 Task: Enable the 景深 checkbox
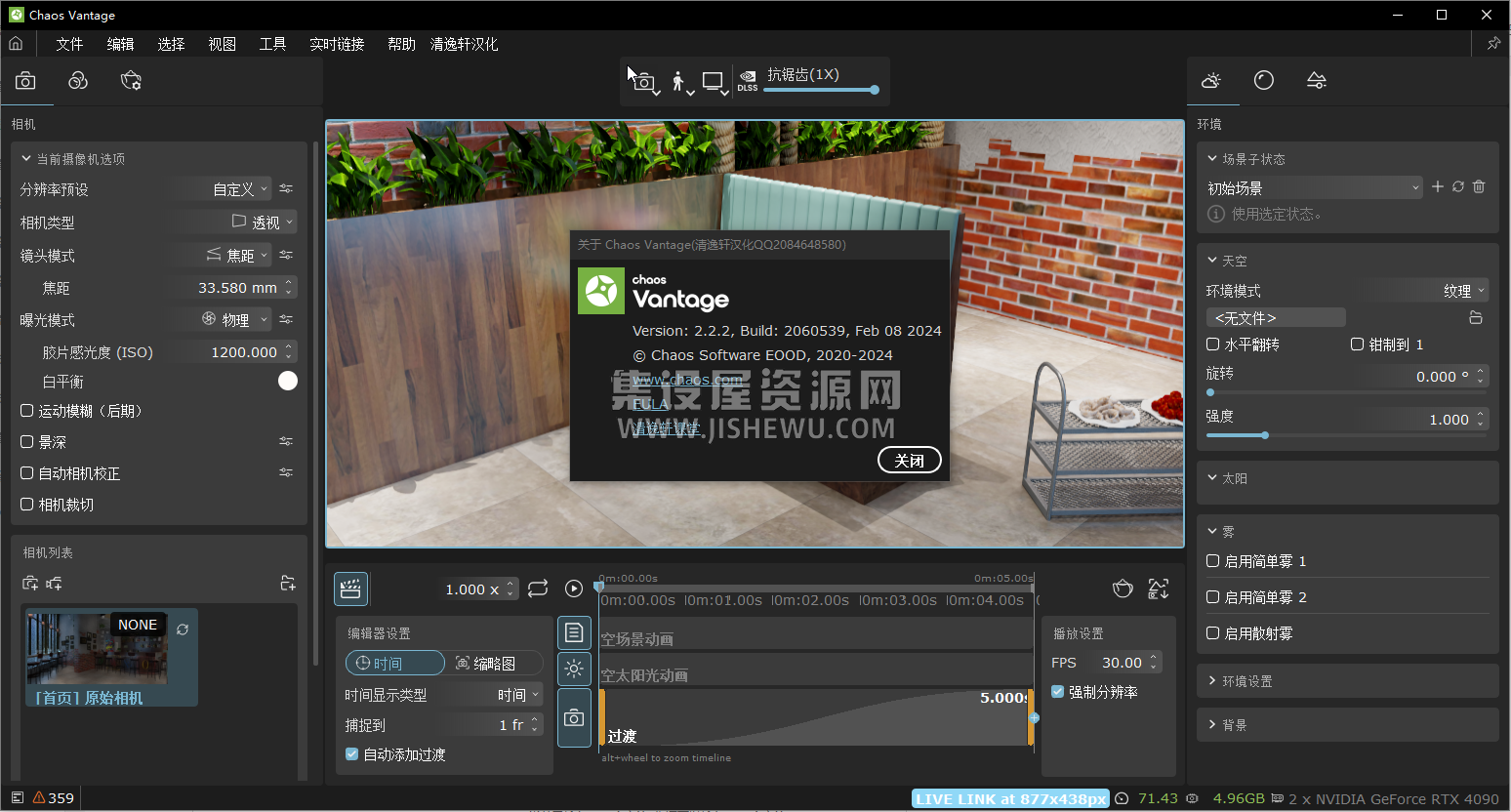(x=27, y=442)
